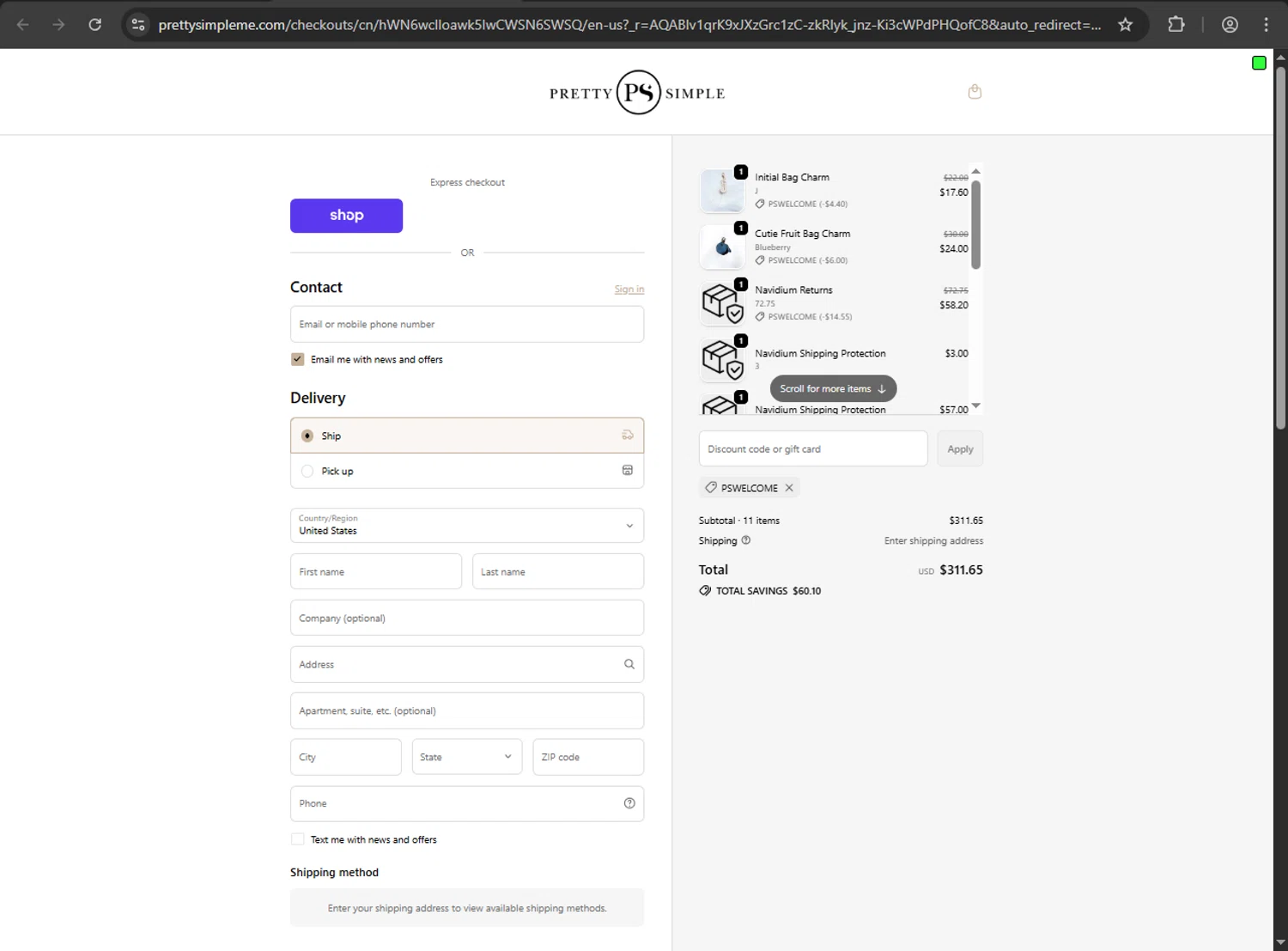This screenshot has width=1288, height=951.
Task: Click the tag icon next to TOTAL SAVINGS
Action: coord(705,591)
